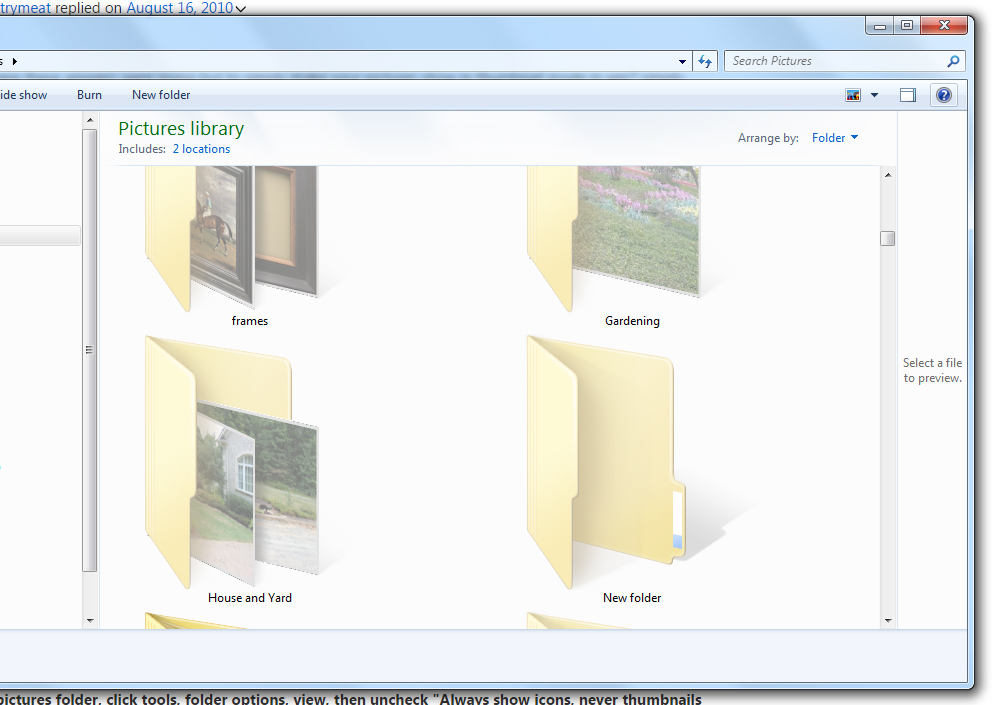The width and height of the screenshot is (1008, 705).
Task: Click the refresh button next to address bar
Action: coord(705,62)
